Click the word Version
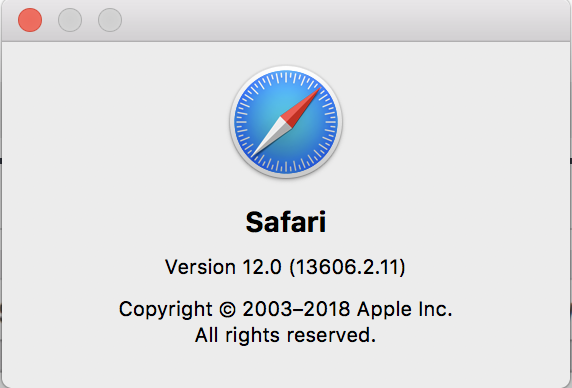The height and width of the screenshot is (388, 572). coord(200,267)
